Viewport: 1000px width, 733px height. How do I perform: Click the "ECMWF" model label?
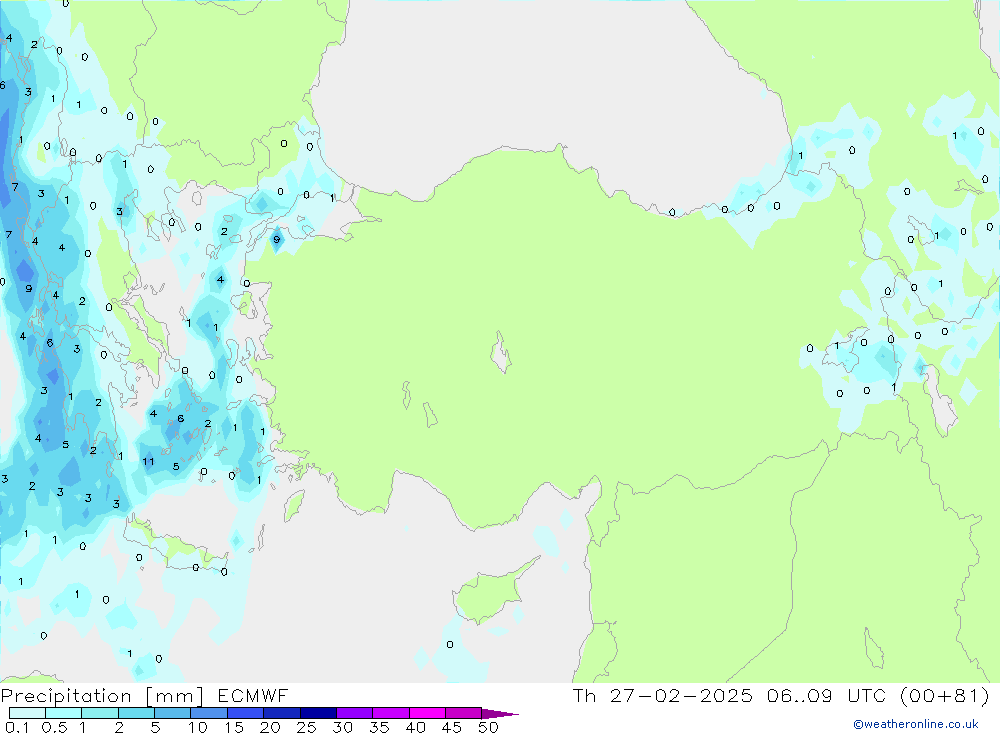click(x=253, y=695)
